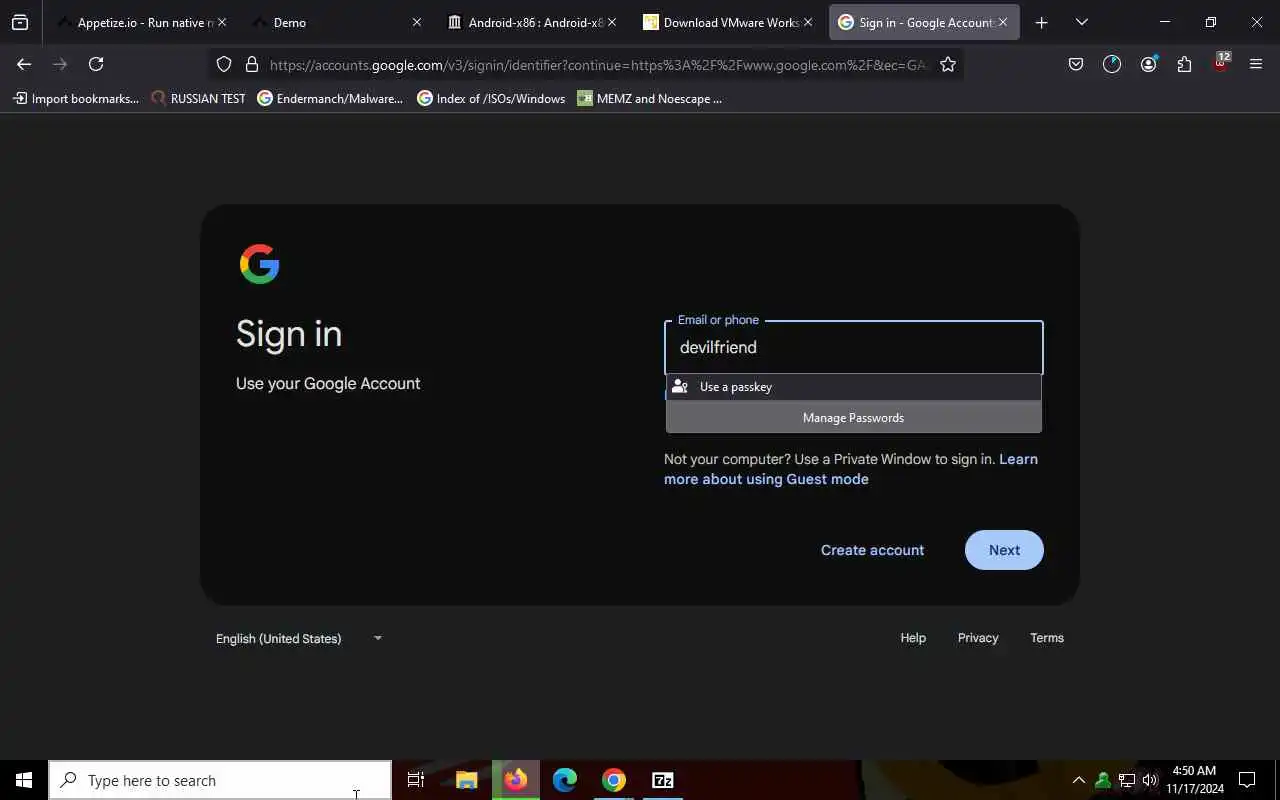Image resolution: width=1280 pixels, height=800 pixels.
Task: Open the Extensions puzzle icon
Action: 1184,64
